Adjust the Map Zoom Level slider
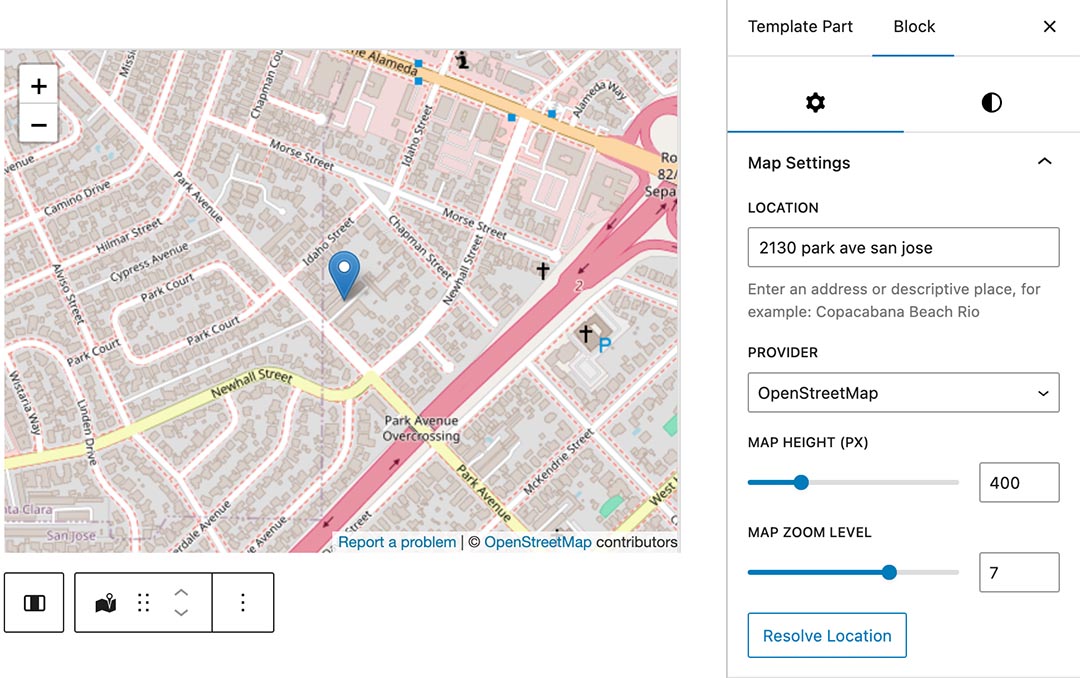Screen dimensions: 1080x678 click(x=888, y=573)
